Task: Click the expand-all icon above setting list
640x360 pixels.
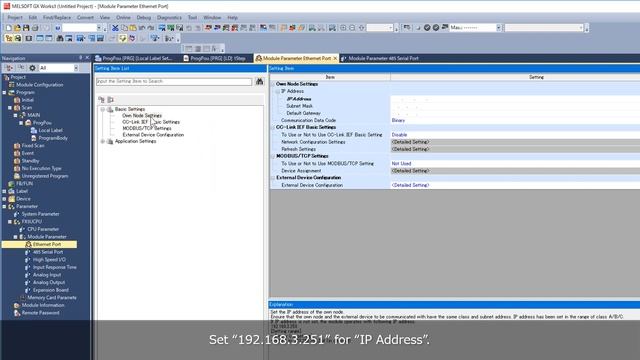Action: click(101, 100)
